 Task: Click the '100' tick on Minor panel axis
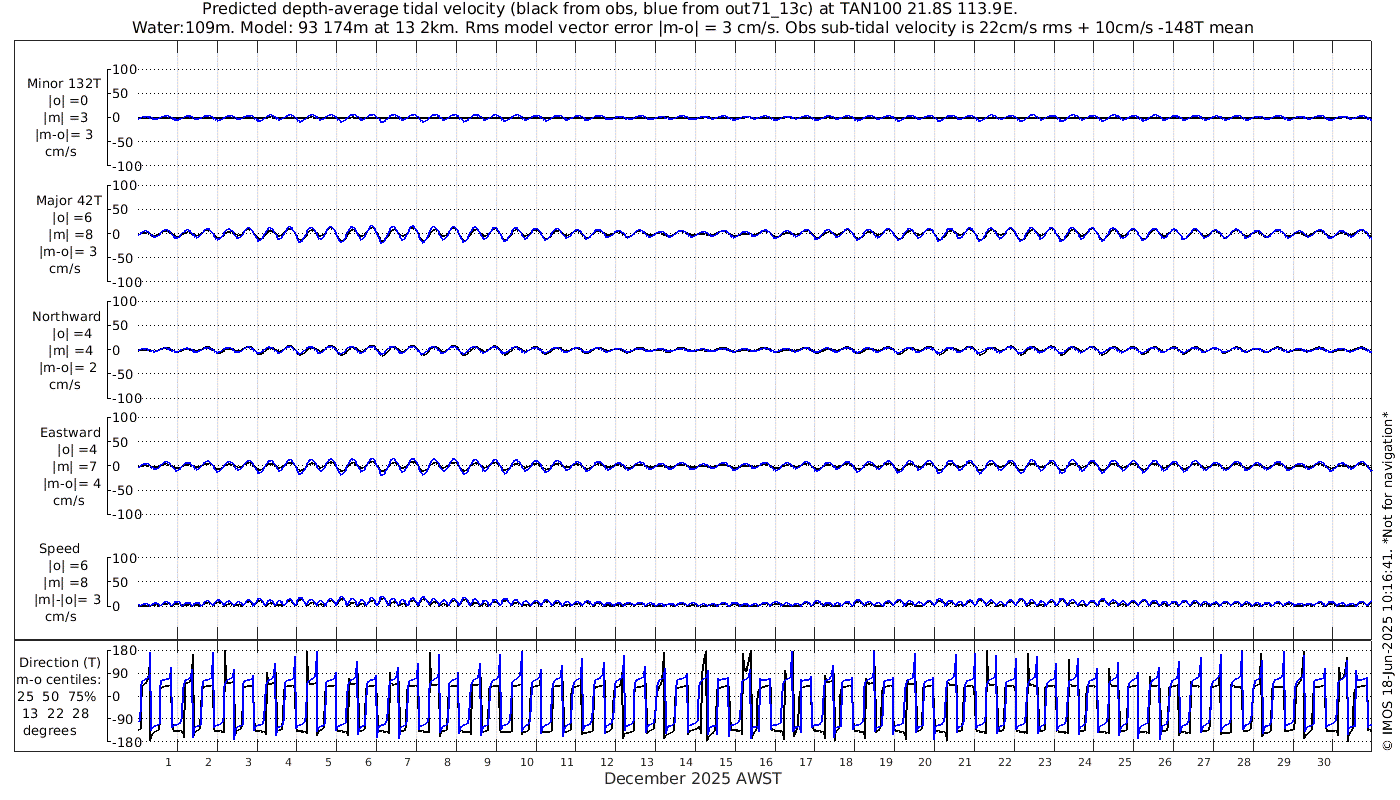[x=124, y=69]
